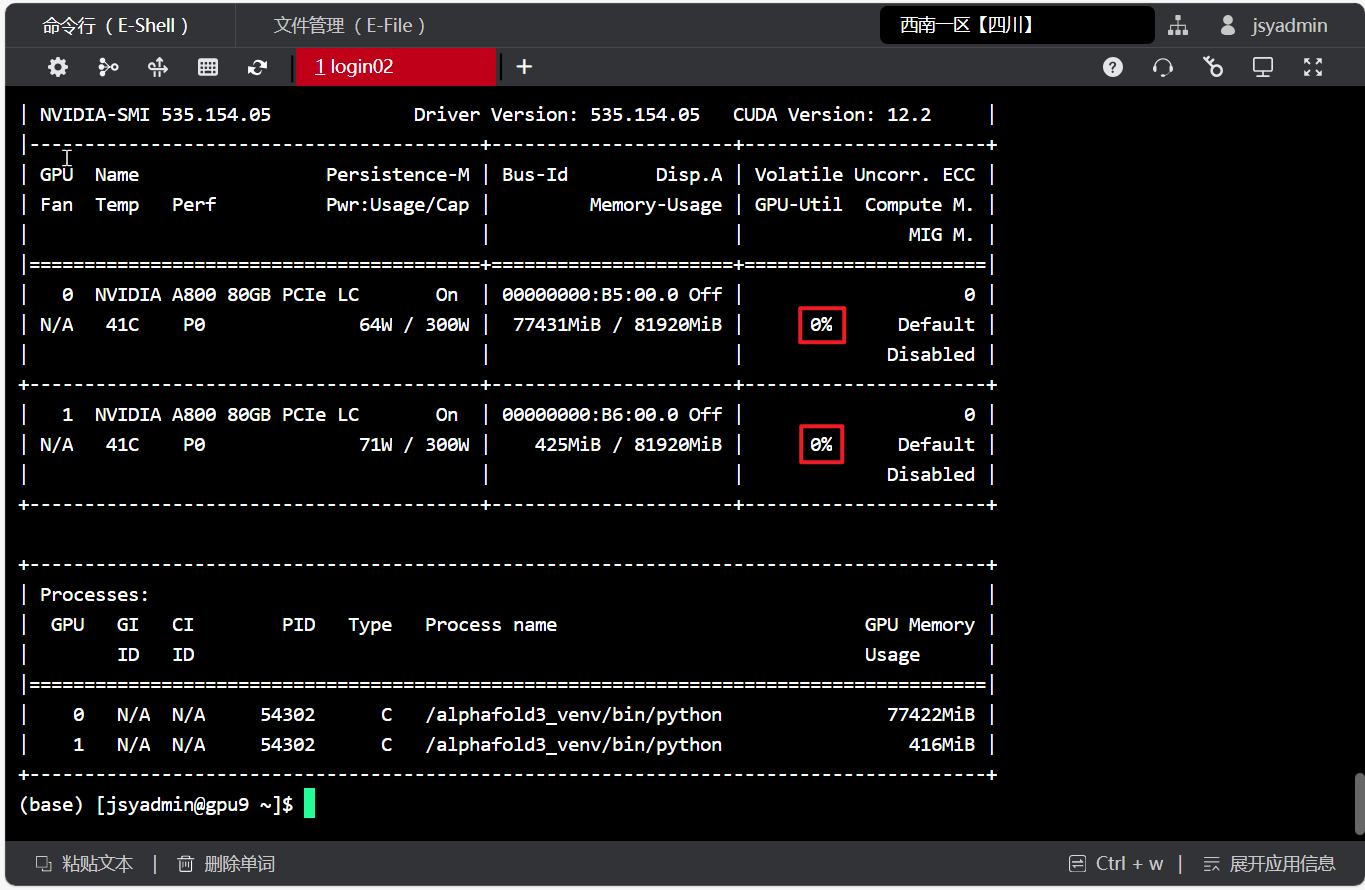The width and height of the screenshot is (1365, 890).
Task: Expand 展开应用信息 panel
Action: 1270,864
